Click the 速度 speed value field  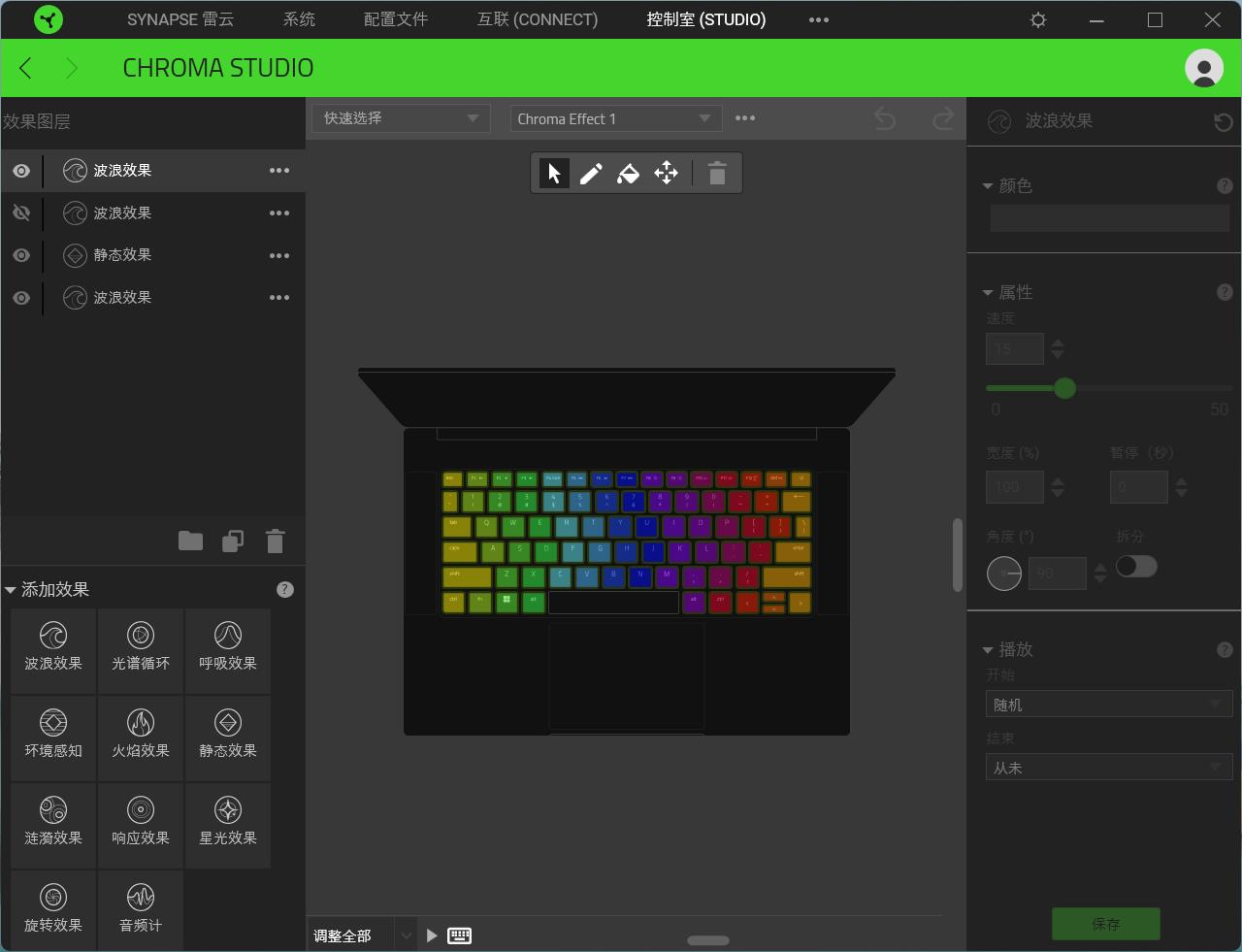[x=1015, y=348]
